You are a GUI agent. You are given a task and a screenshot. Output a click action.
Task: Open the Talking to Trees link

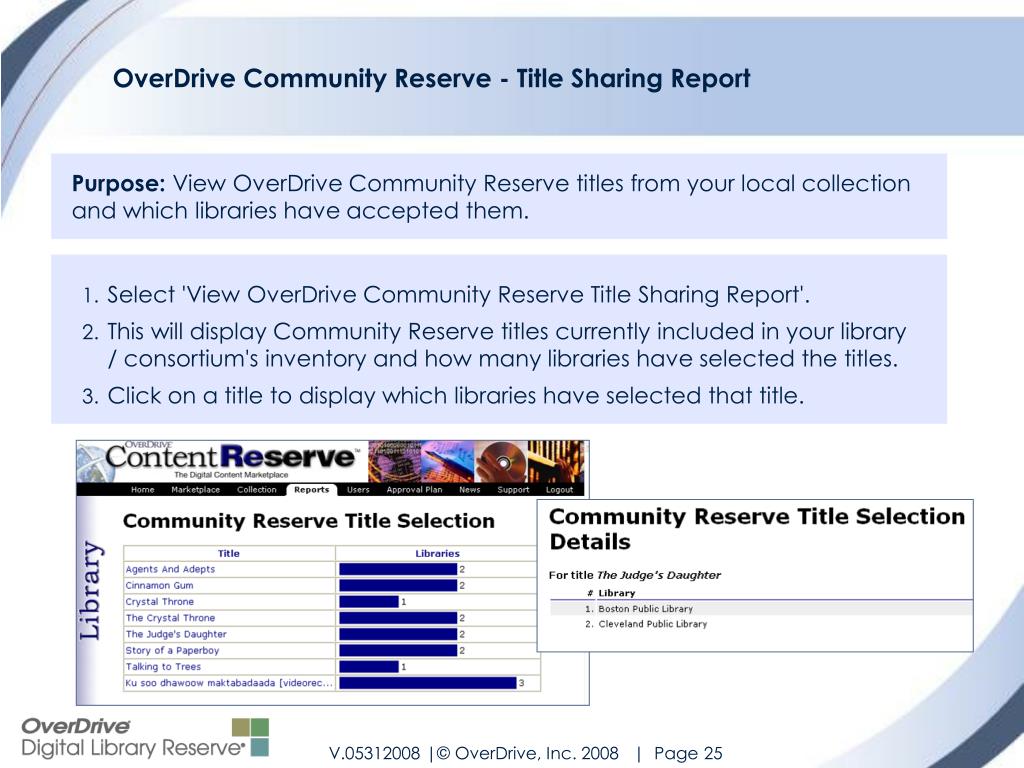pos(163,667)
